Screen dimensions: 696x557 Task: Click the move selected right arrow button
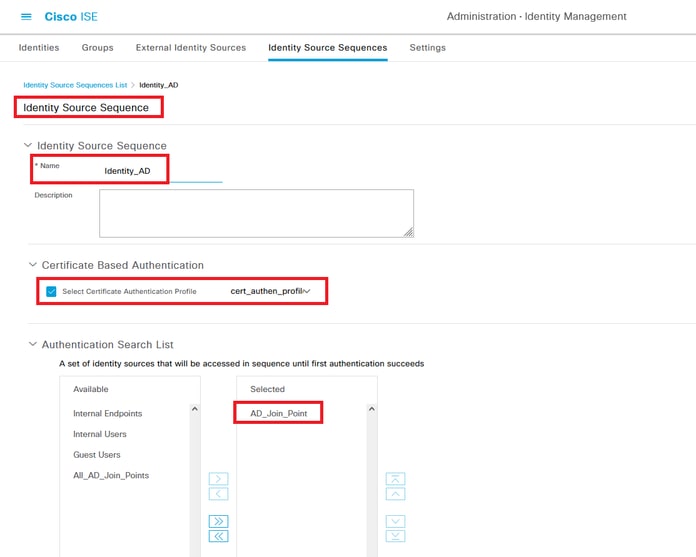click(x=218, y=479)
